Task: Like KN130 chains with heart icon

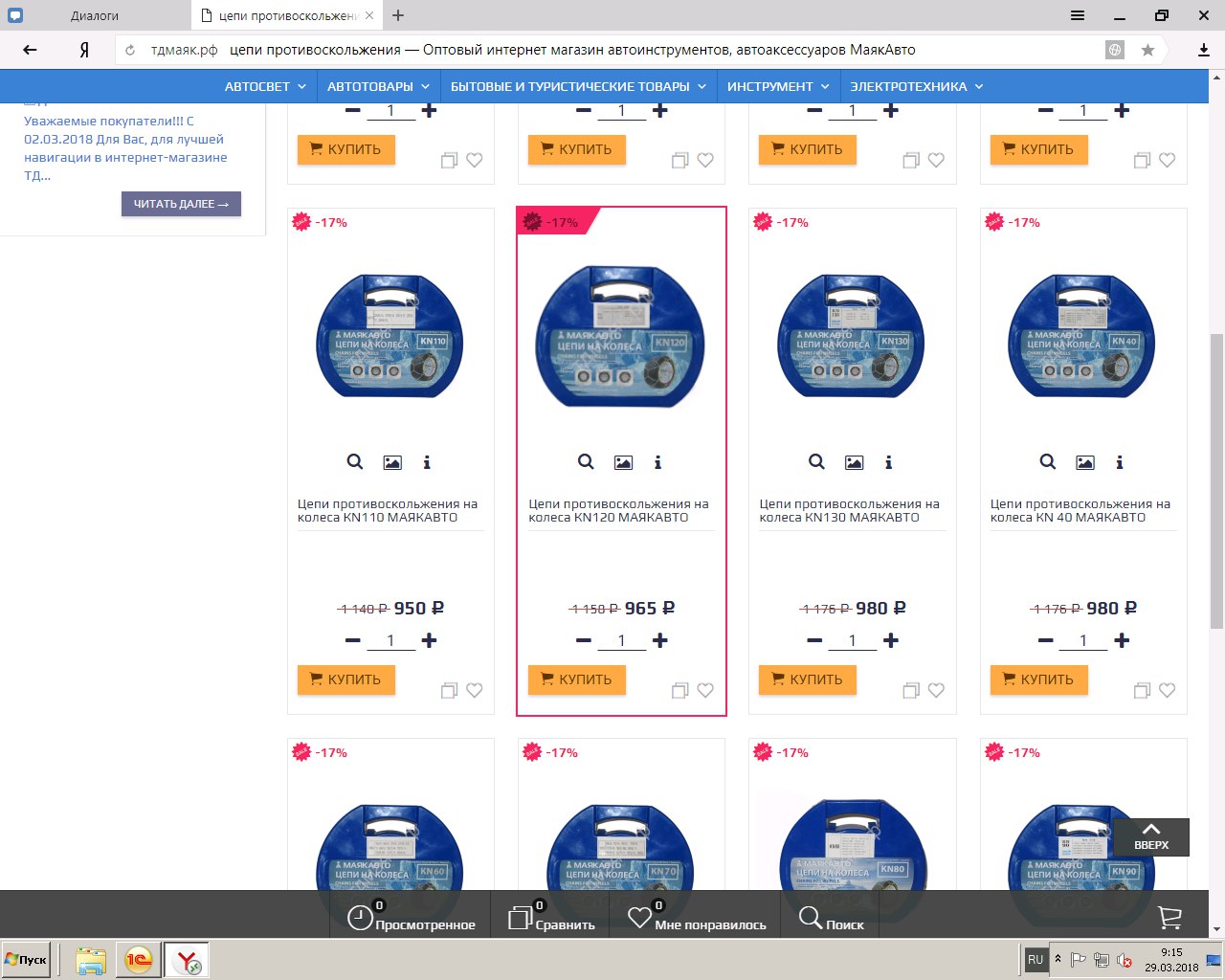Action: (936, 690)
